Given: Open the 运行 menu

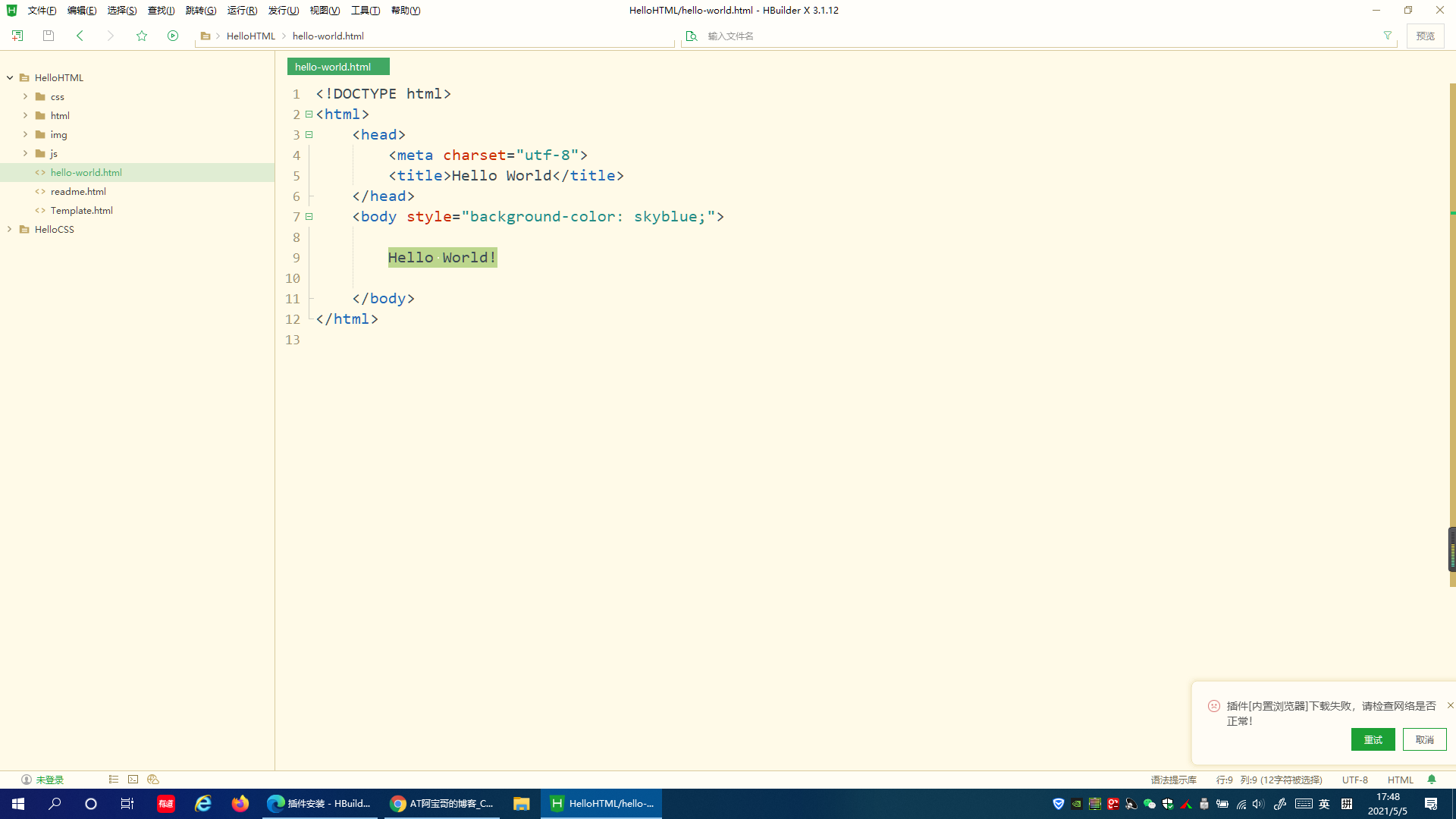Looking at the screenshot, I should (x=241, y=10).
